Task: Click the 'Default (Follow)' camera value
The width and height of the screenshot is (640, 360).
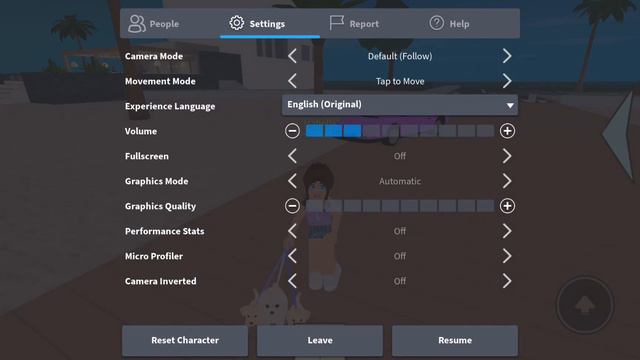Action: click(x=400, y=56)
